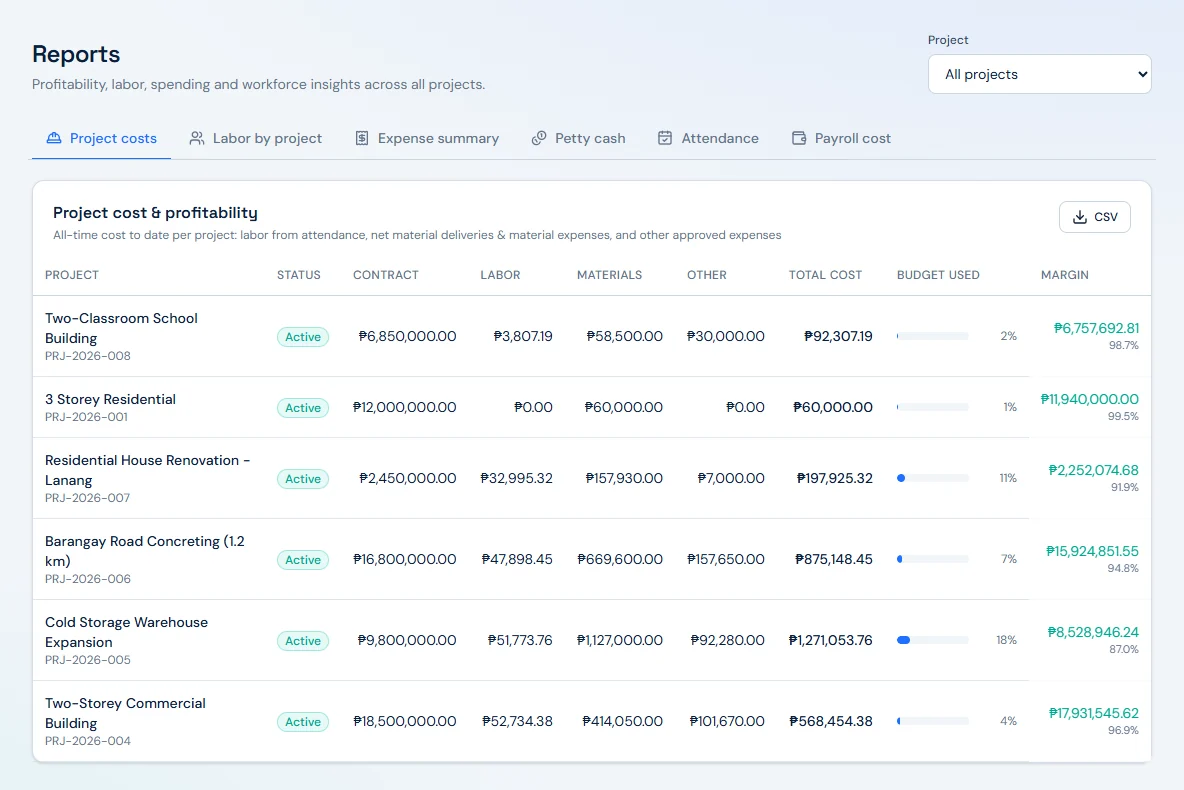1184x790 pixels.
Task: Switch to Labor by project tab
Action: point(255,138)
